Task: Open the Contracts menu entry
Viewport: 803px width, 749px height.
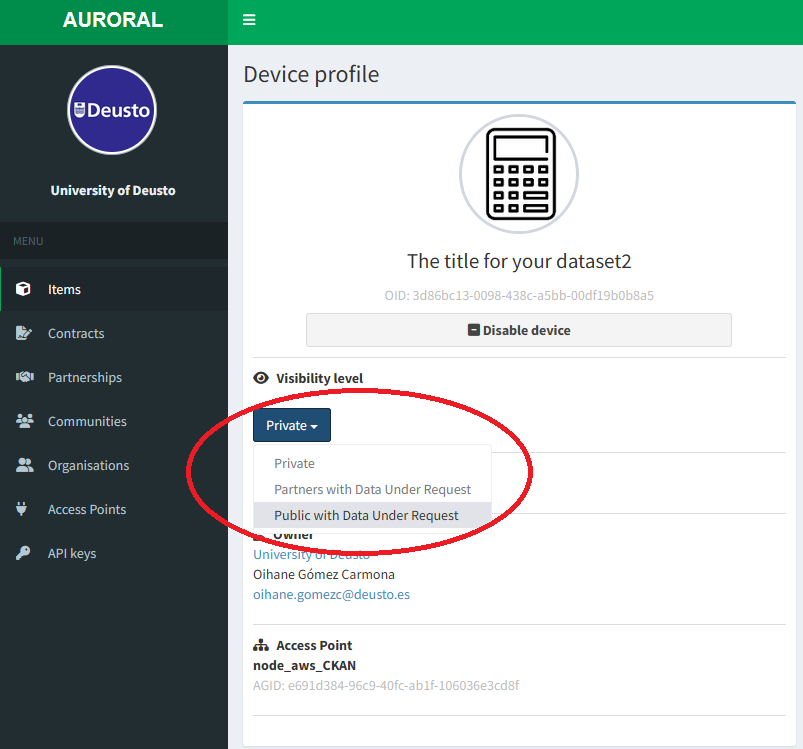Action: click(114, 333)
